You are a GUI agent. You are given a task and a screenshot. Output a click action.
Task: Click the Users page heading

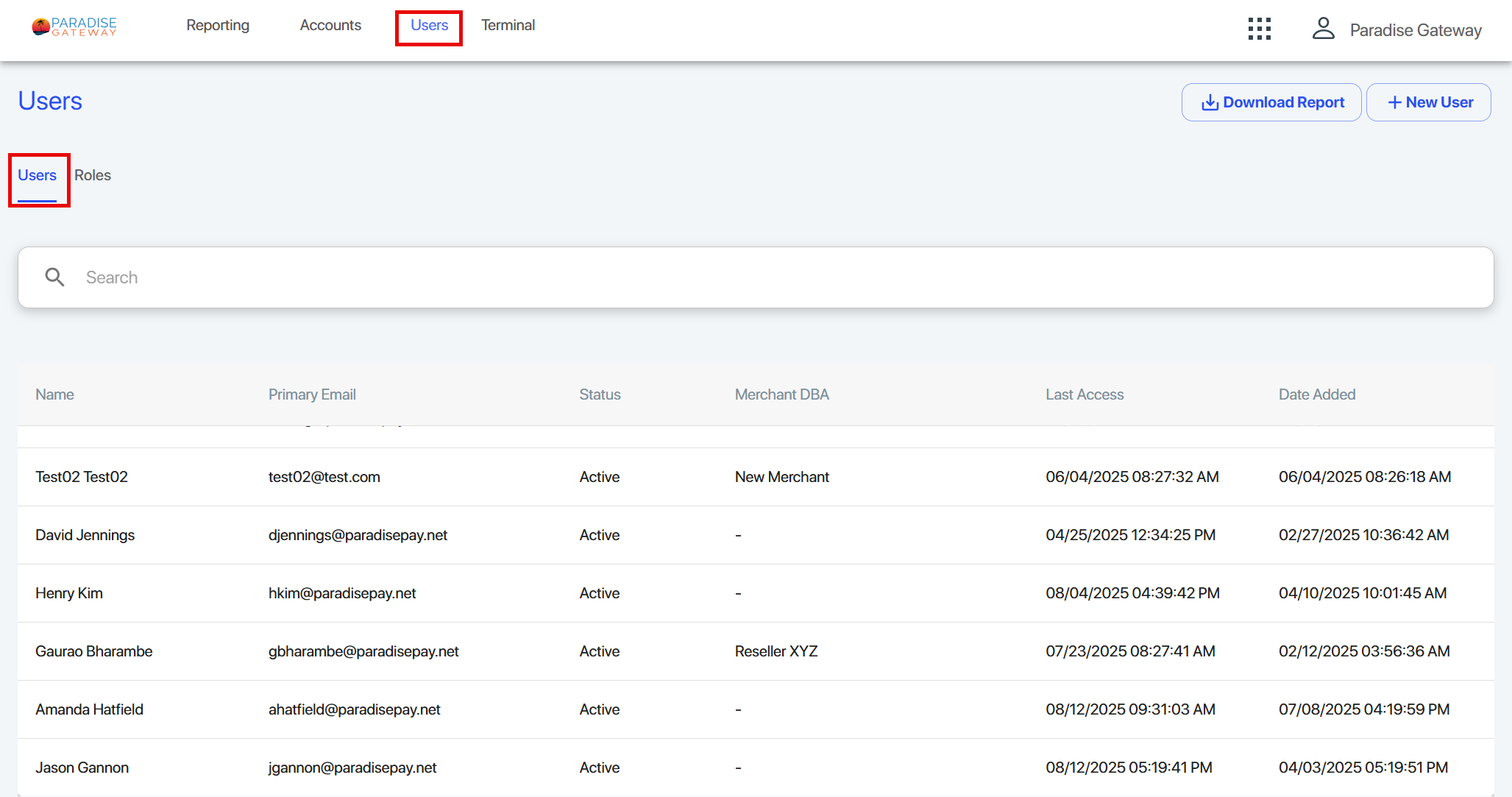click(x=50, y=101)
